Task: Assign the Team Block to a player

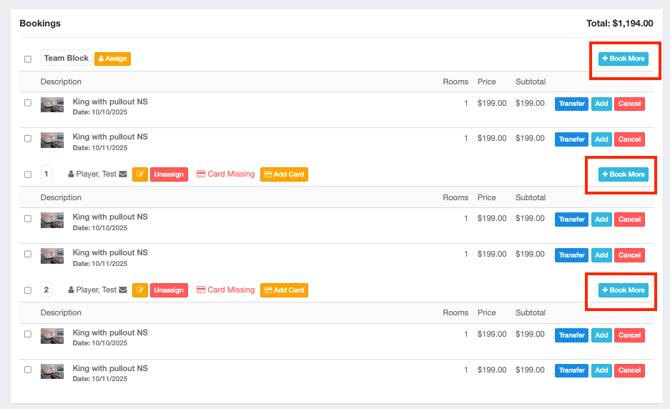Action: click(113, 59)
